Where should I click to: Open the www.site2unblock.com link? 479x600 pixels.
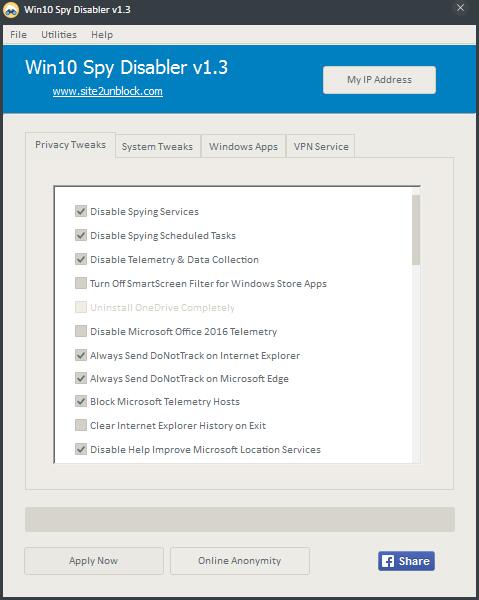pyautogui.click(x=108, y=91)
